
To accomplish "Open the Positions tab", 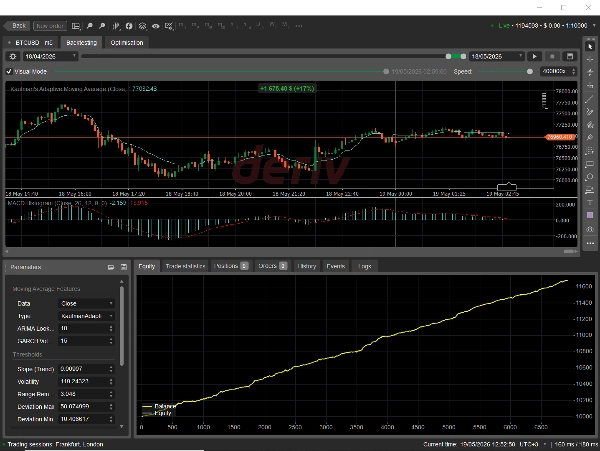I will click(231, 266).
